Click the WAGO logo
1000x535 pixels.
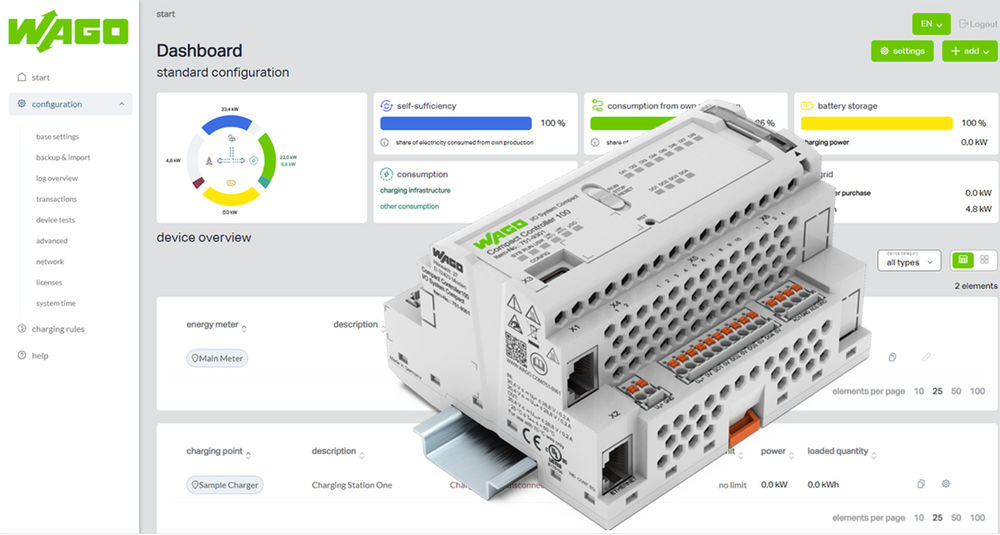click(x=68, y=30)
